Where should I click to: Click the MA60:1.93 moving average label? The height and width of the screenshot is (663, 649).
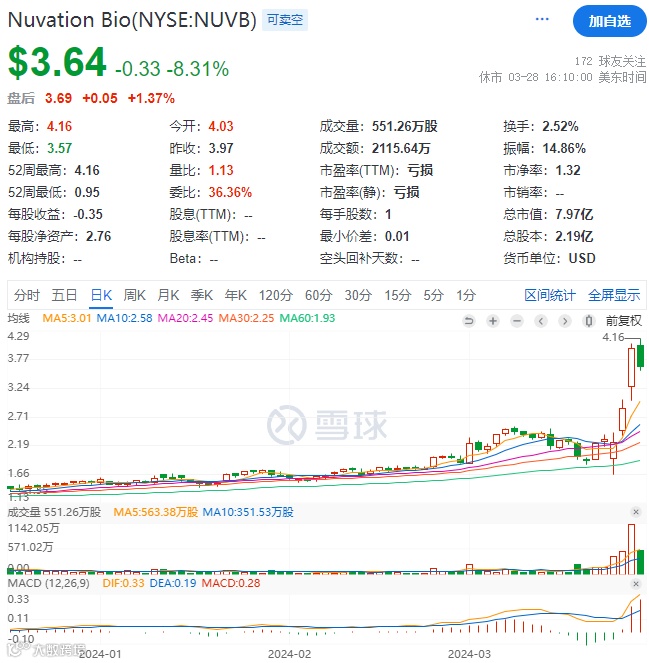tap(307, 318)
